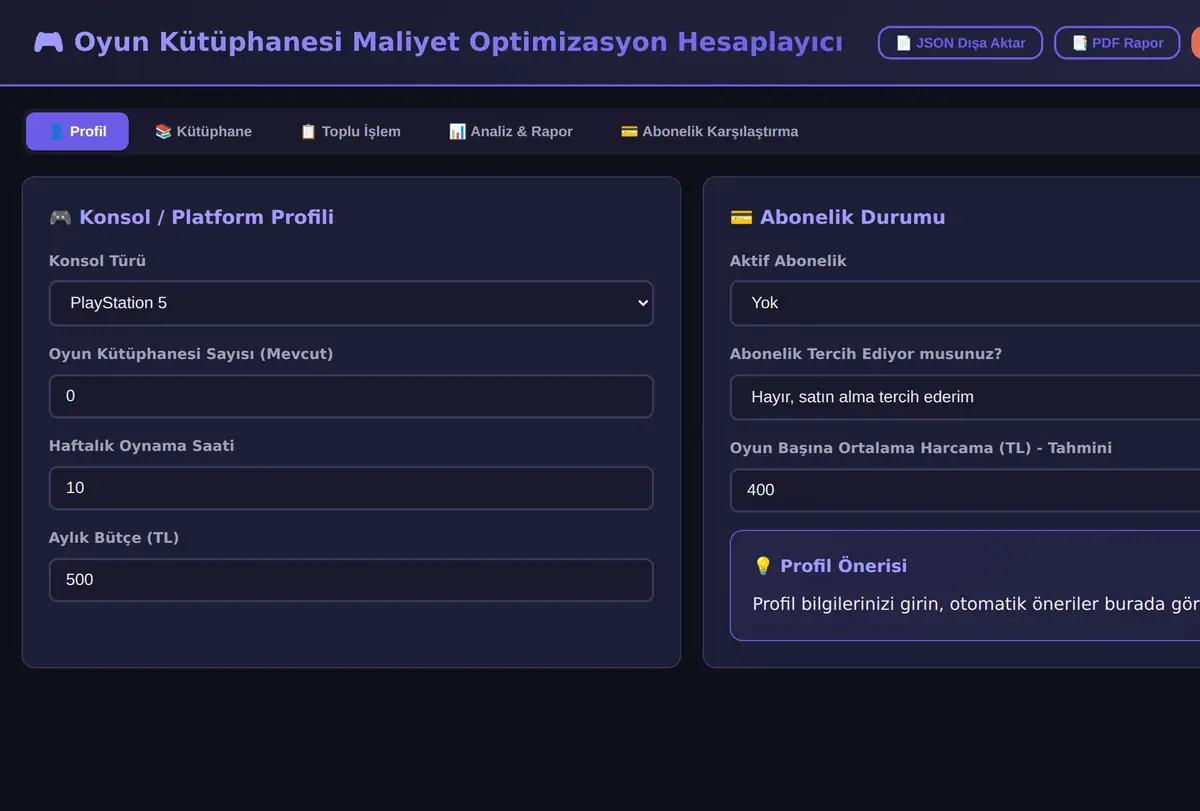Generate the PDF Rapor

point(1117,43)
